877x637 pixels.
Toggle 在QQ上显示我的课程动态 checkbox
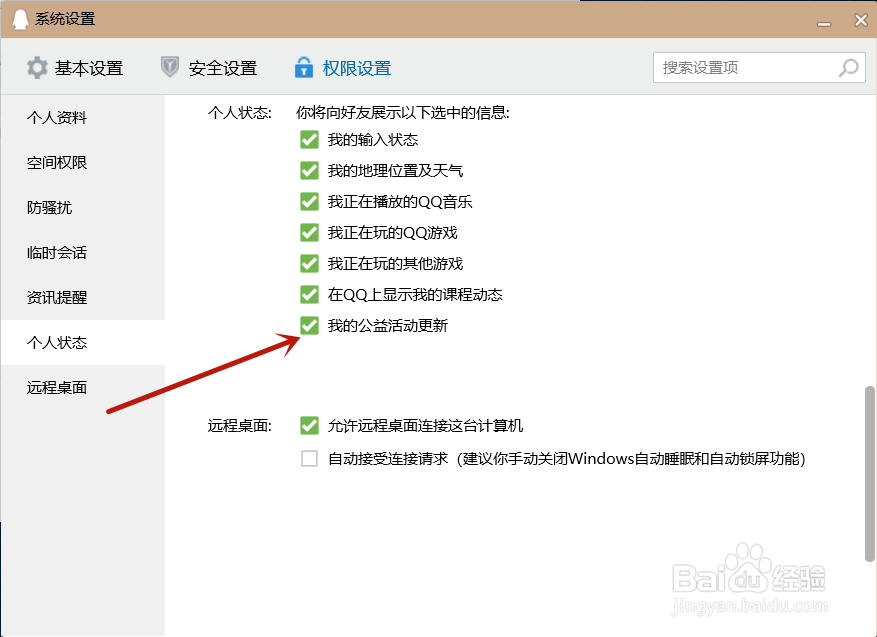(x=309, y=294)
